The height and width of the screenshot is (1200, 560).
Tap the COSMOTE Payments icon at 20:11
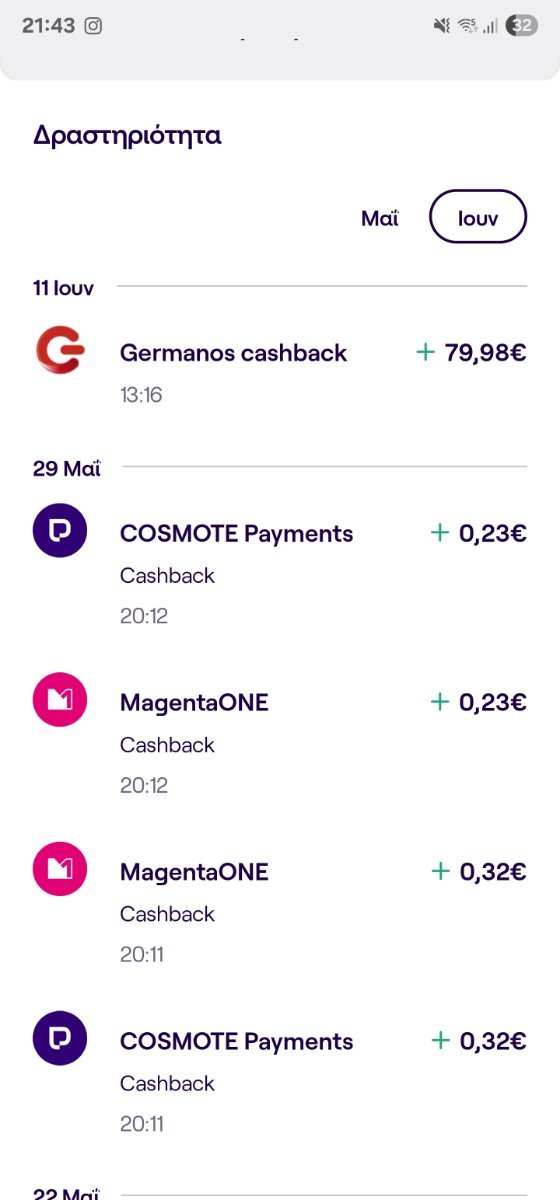[60, 1037]
